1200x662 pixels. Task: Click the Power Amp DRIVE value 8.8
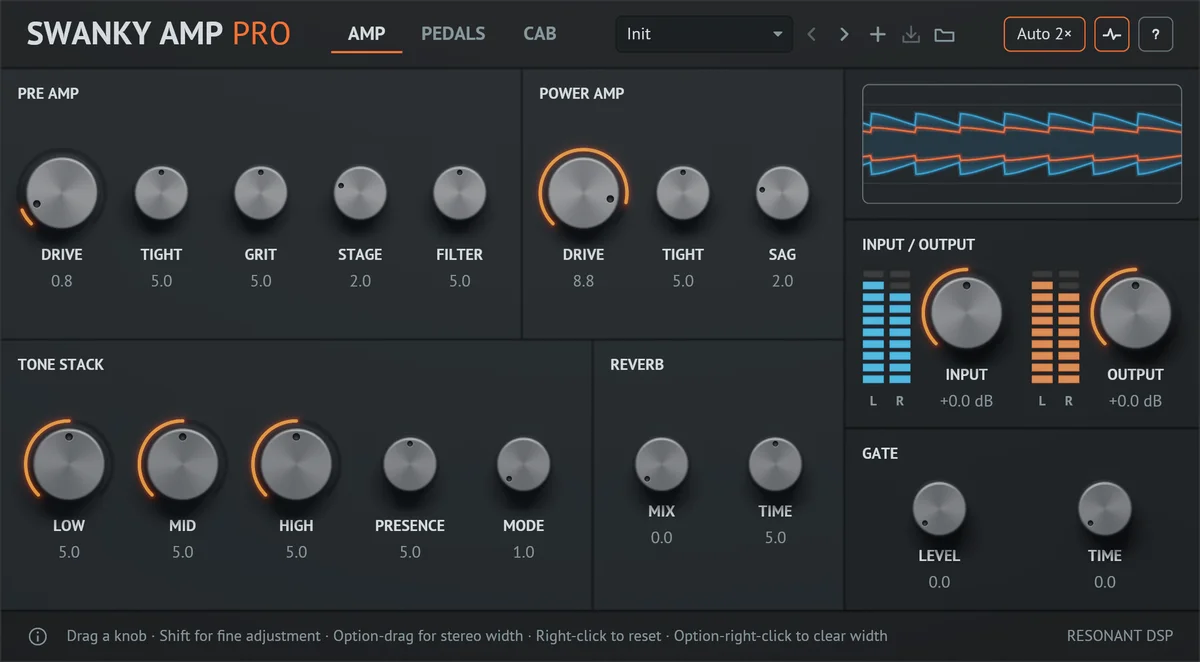pyautogui.click(x=584, y=281)
